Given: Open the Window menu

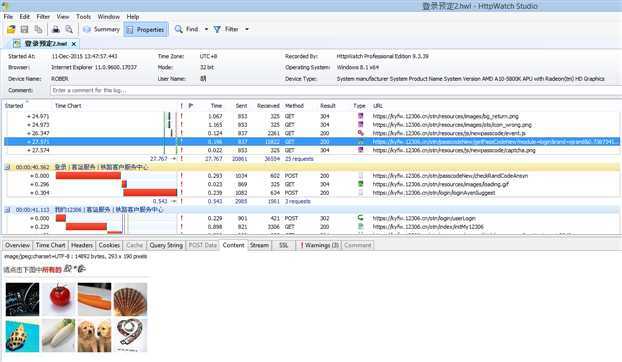Looking at the screenshot, I should click(109, 17).
